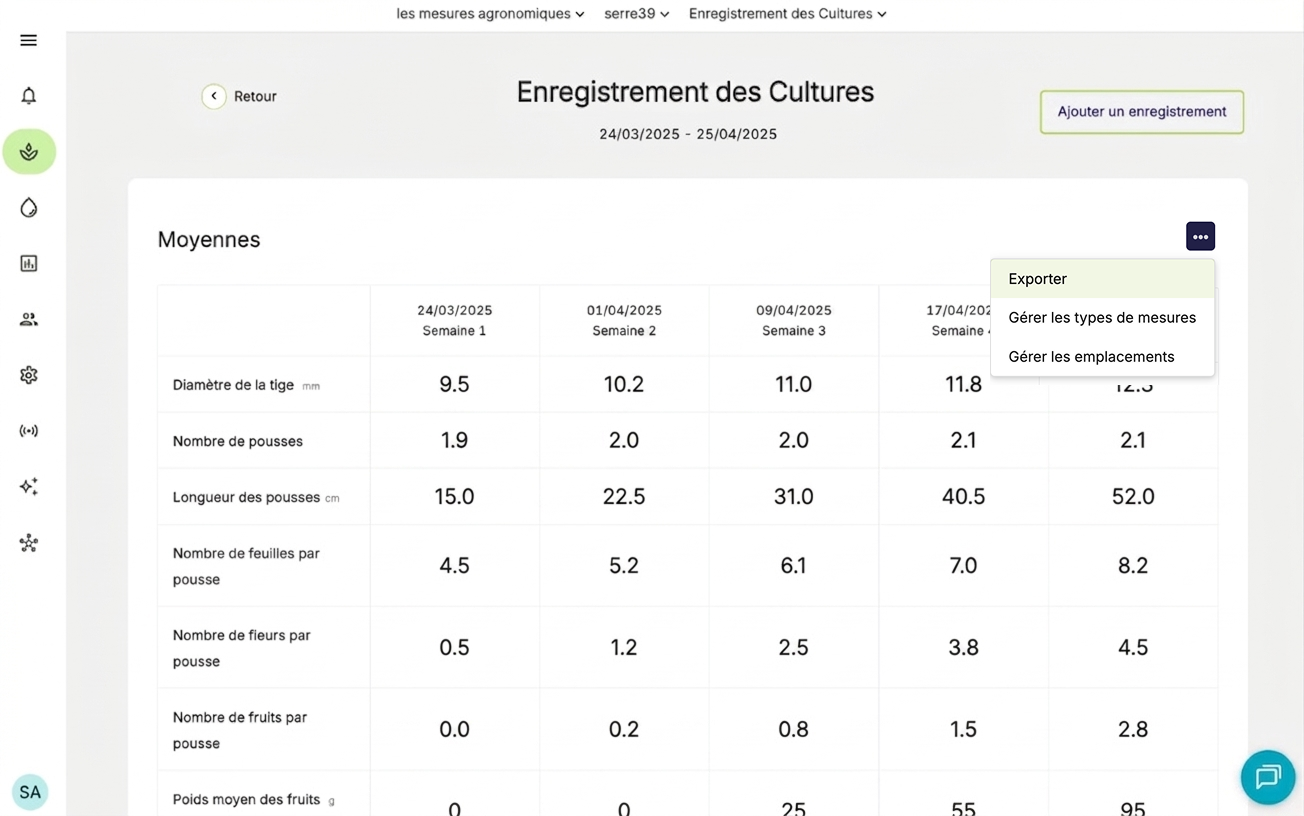Open the chat support bubble

1268,777
